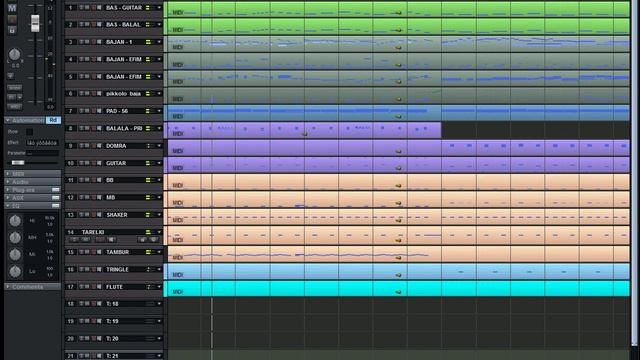Expand the Plug-ins section
This screenshot has width=640, height=360.
(x=8, y=190)
